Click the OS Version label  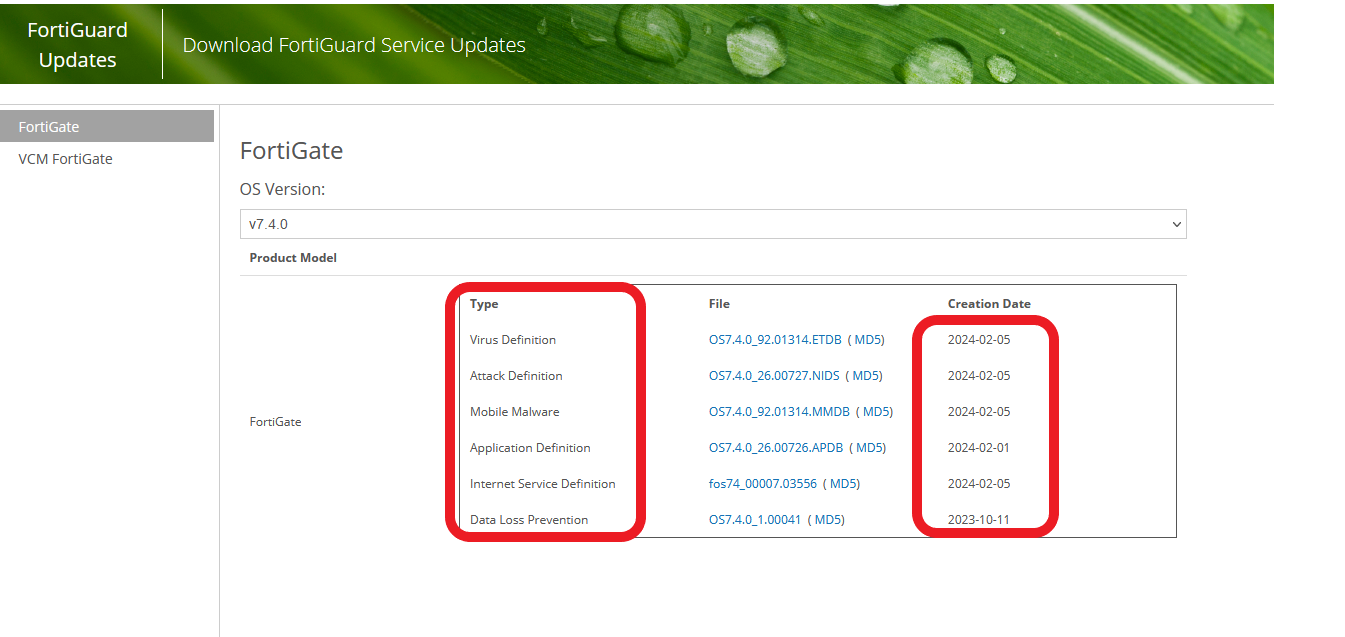click(282, 189)
